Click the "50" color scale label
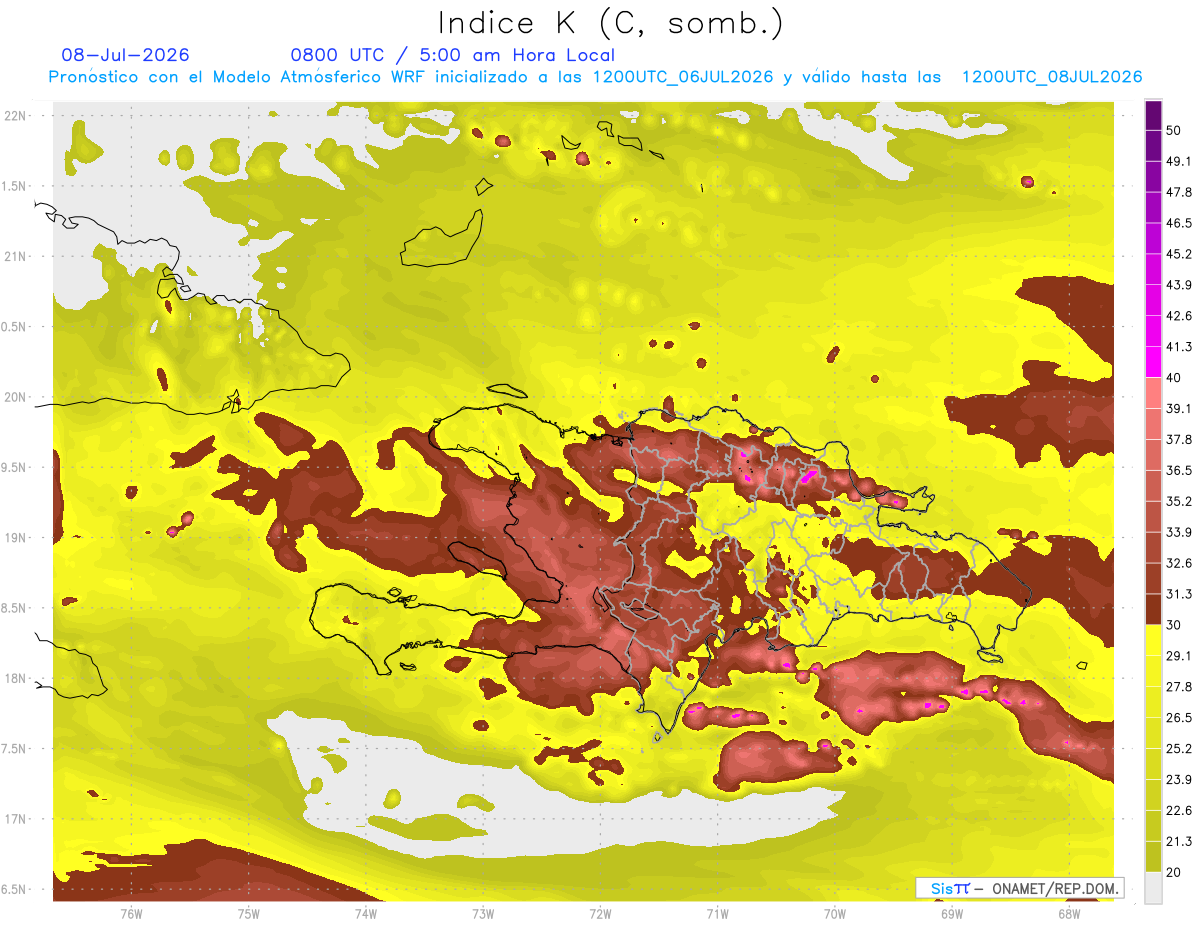 tap(1174, 129)
